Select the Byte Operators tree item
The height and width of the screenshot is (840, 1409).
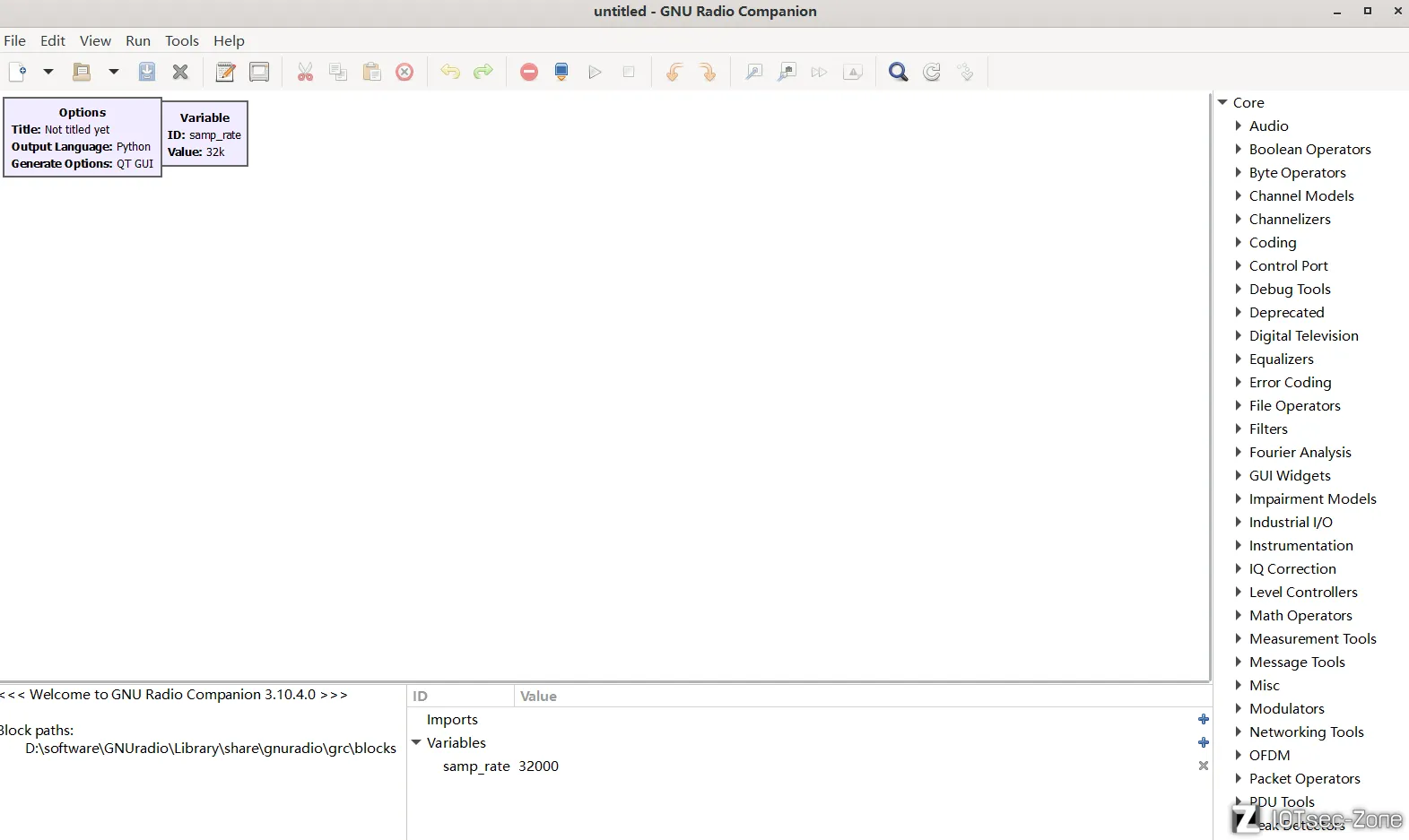[1297, 172]
